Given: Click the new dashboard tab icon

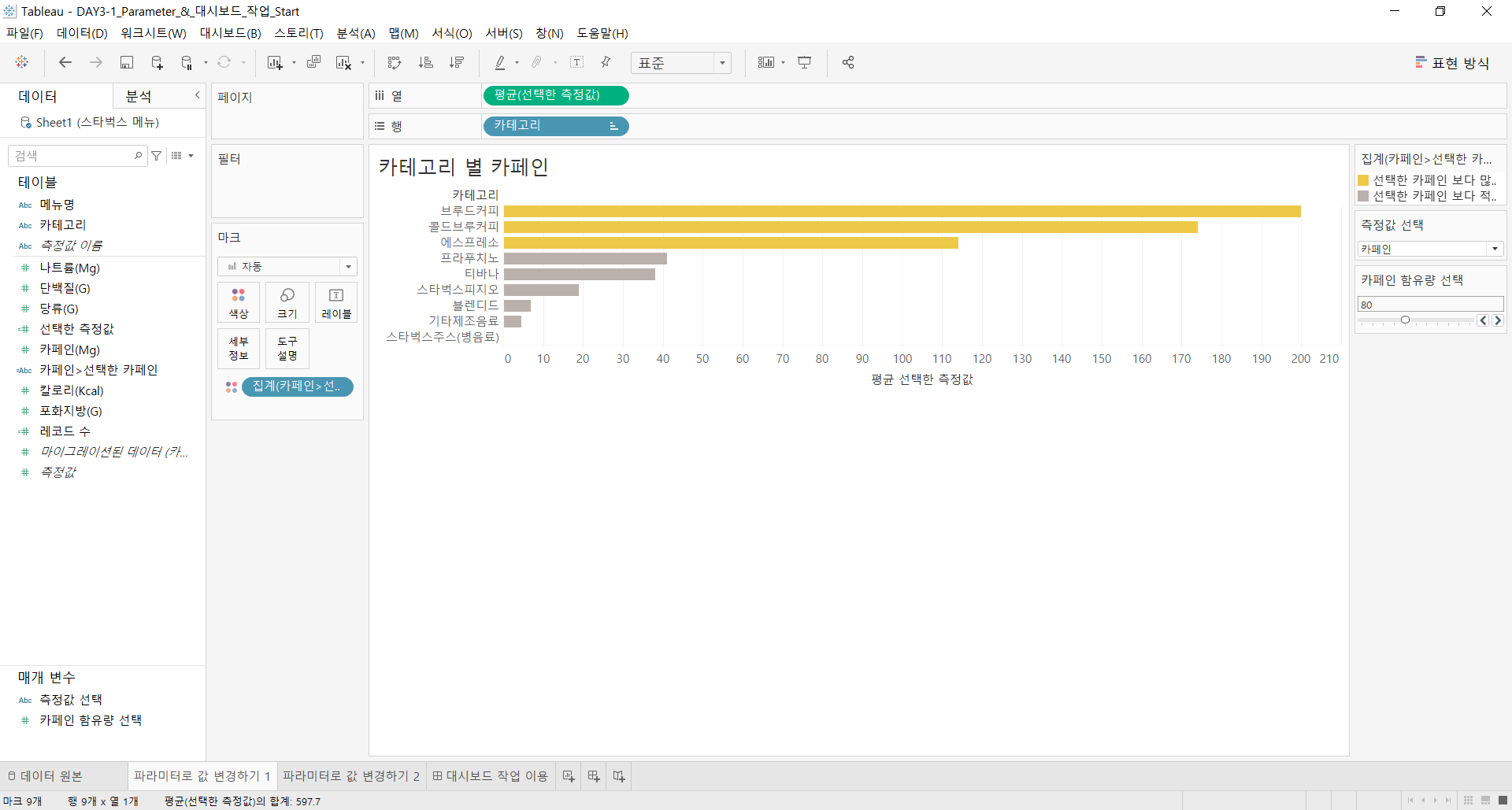Looking at the screenshot, I should [594, 776].
